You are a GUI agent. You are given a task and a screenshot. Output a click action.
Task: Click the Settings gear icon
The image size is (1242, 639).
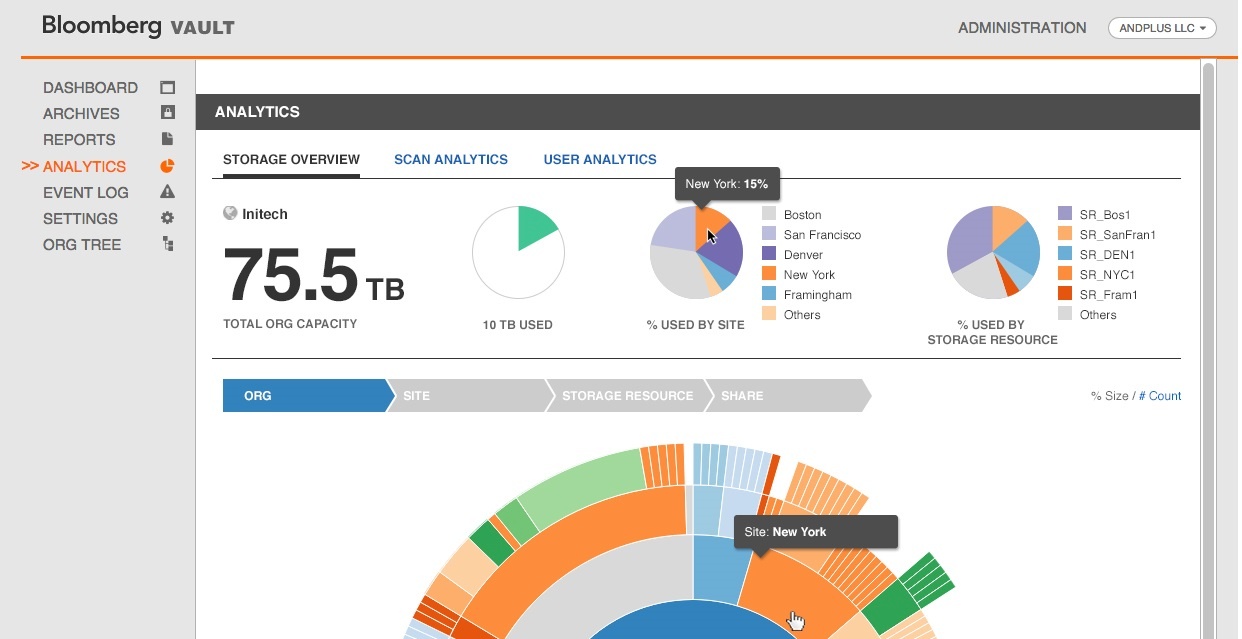tap(167, 217)
